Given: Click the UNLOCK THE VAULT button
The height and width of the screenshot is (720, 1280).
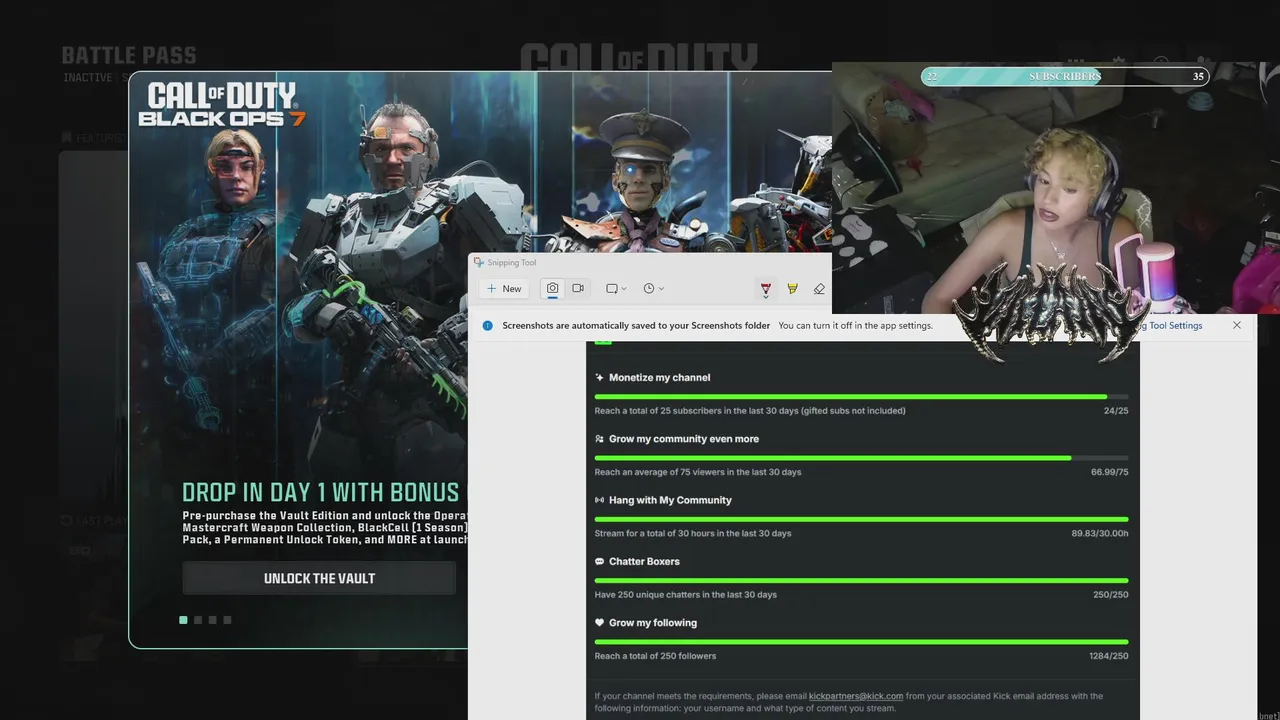Looking at the screenshot, I should coord(319,578).
